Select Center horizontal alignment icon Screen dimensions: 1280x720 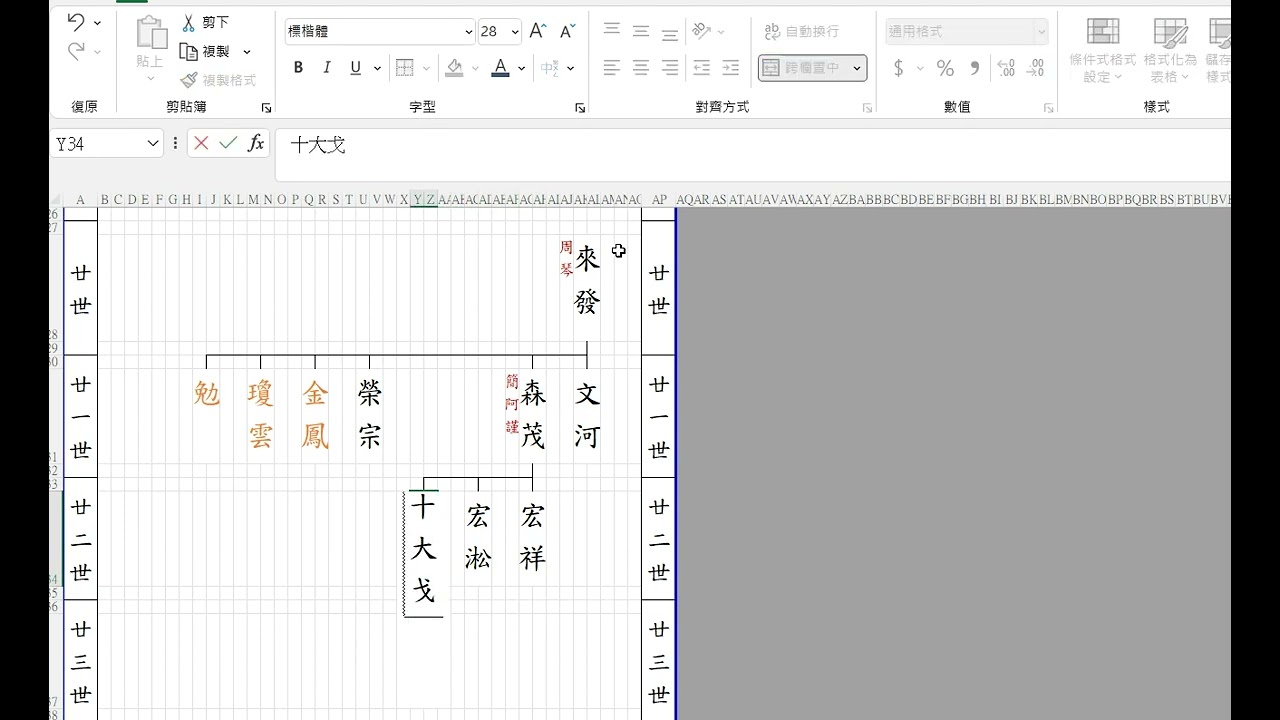[x=641, y=68]
